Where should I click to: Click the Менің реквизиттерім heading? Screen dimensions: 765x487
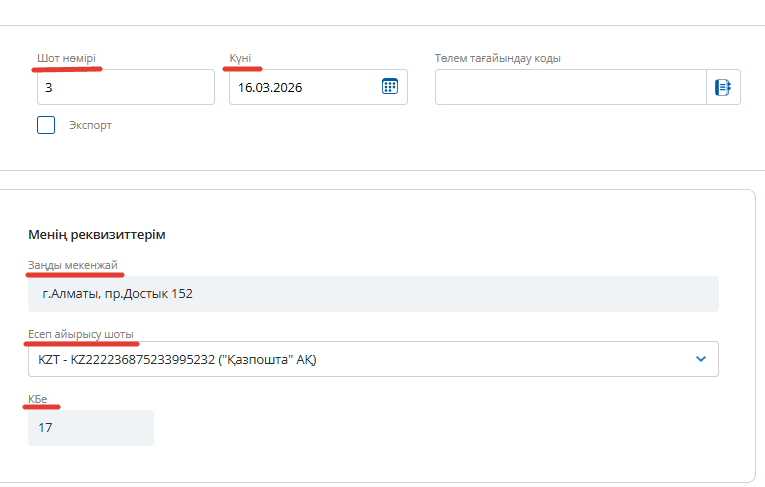tap(97, 235)
